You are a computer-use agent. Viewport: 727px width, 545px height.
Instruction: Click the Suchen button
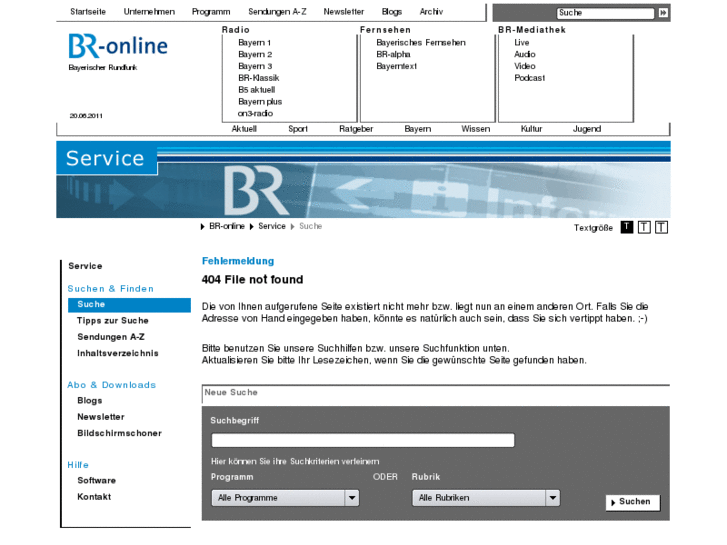click(633, 502)
